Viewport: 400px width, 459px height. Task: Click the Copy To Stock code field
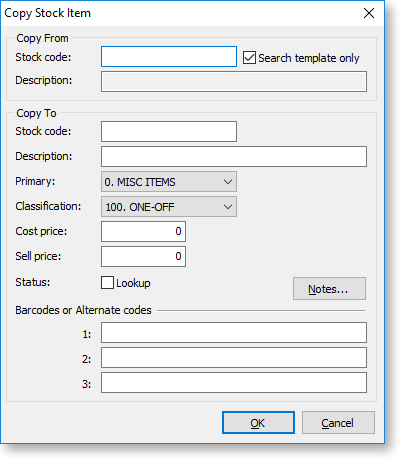(169, 132)
